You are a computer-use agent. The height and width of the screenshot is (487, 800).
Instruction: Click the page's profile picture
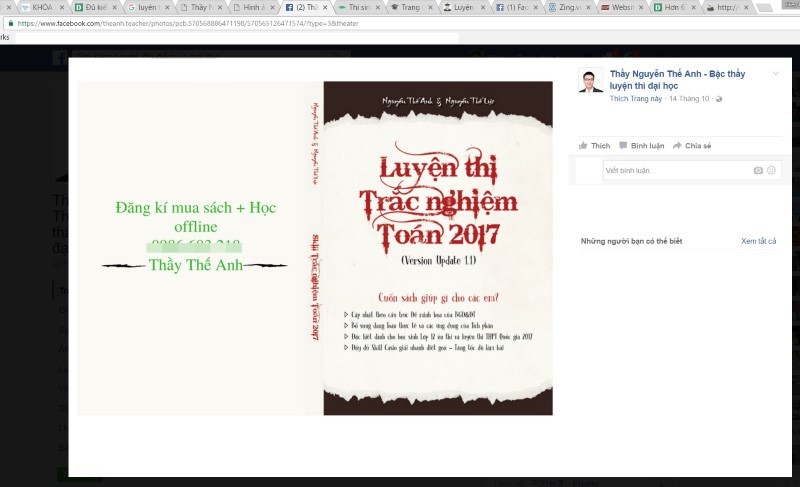[x=591, y=81]
